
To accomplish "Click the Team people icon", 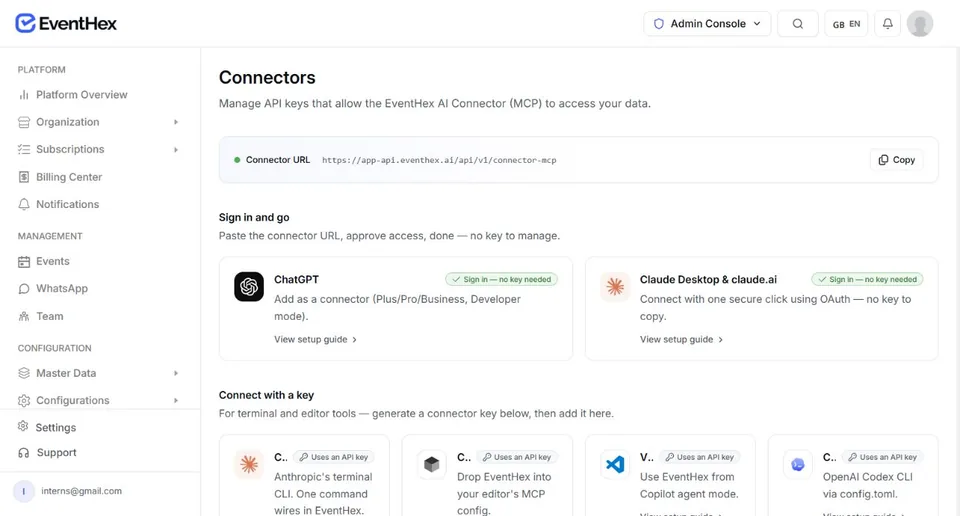I will [x=24, y=316].
